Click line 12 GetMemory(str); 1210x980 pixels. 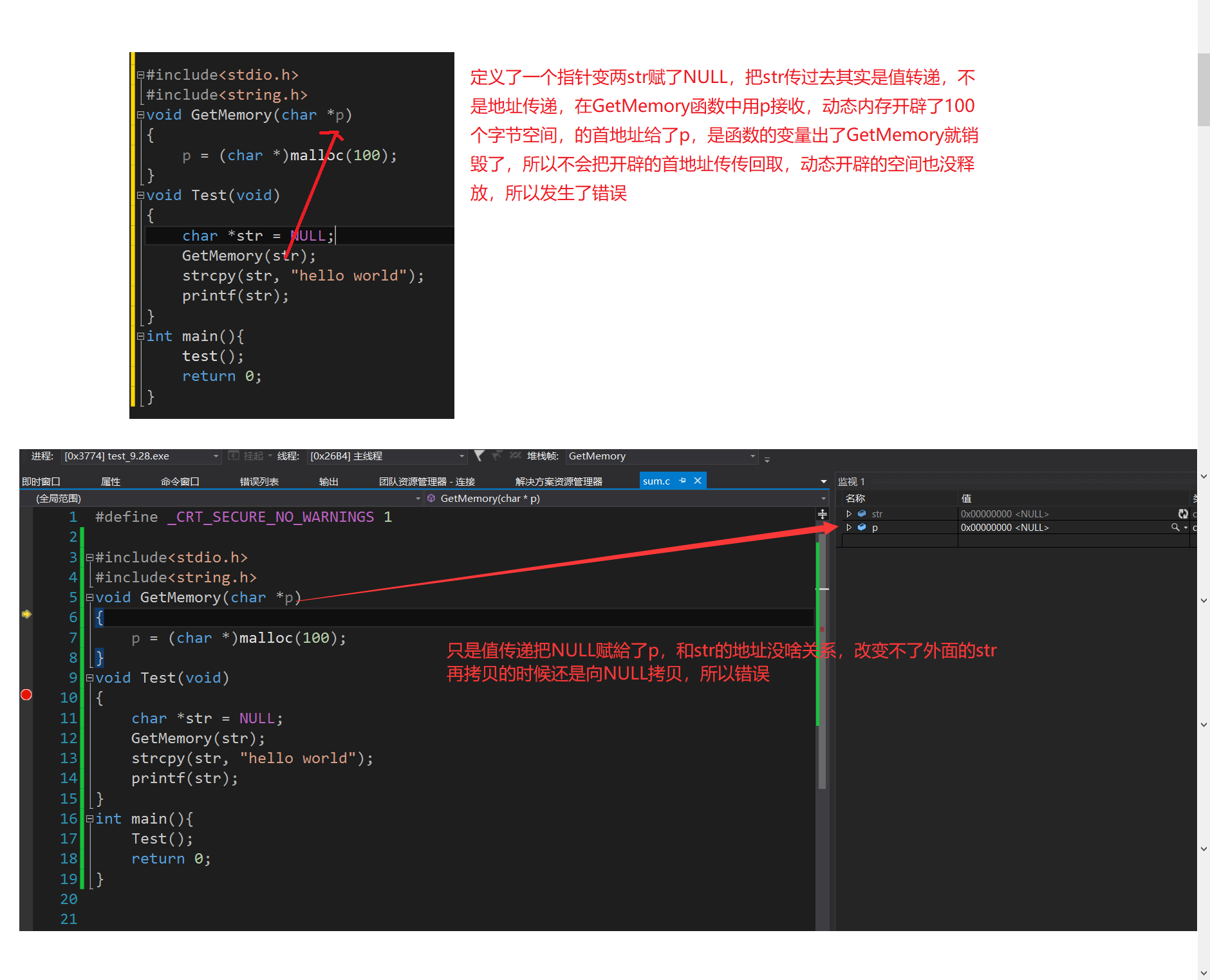198,738
